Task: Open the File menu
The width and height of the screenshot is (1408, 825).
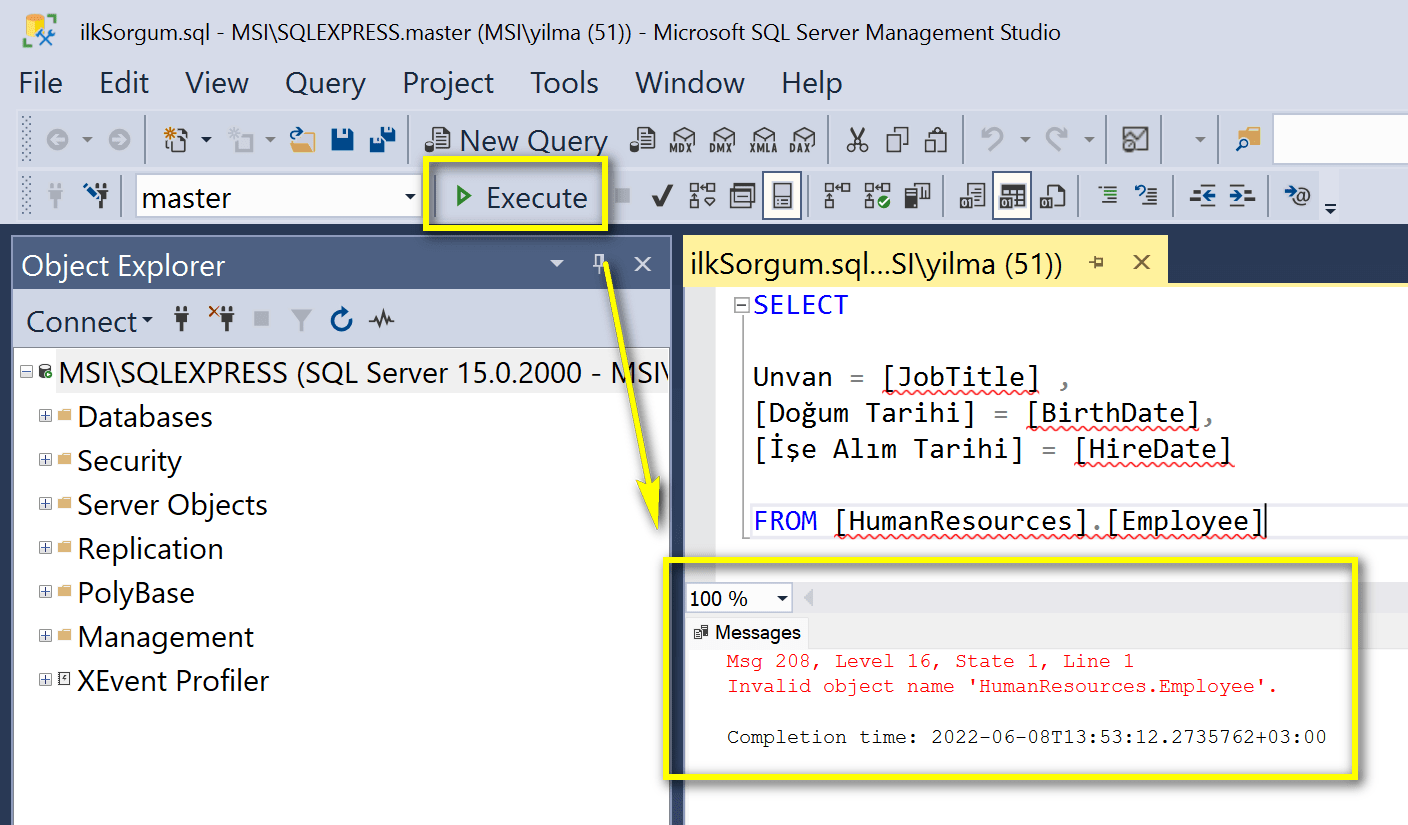Action: (x=41, y=83)
